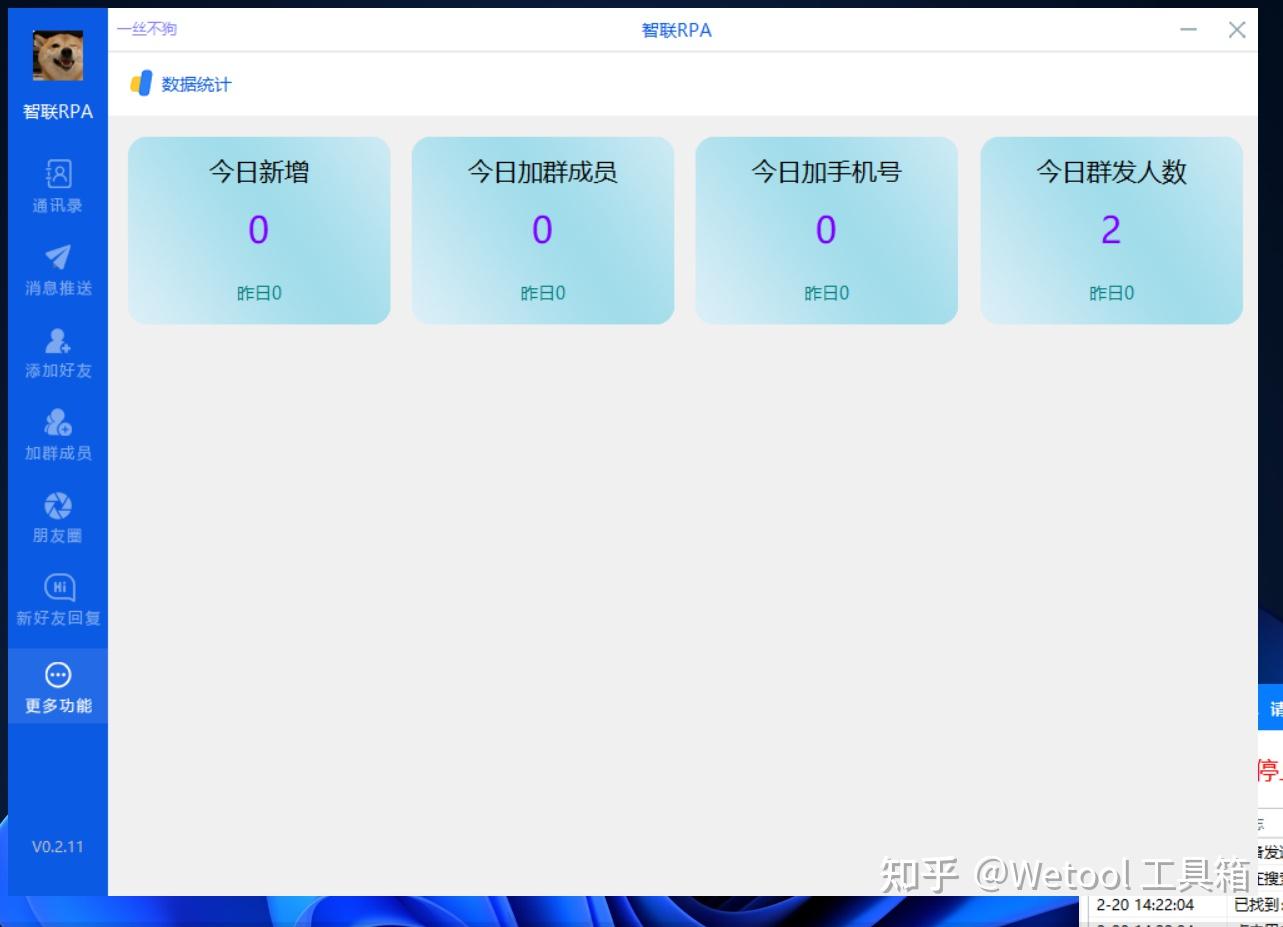Click the 更多功能 ellipsis icon
Viewport: 1283px width, 927px height.
point(56,672)
